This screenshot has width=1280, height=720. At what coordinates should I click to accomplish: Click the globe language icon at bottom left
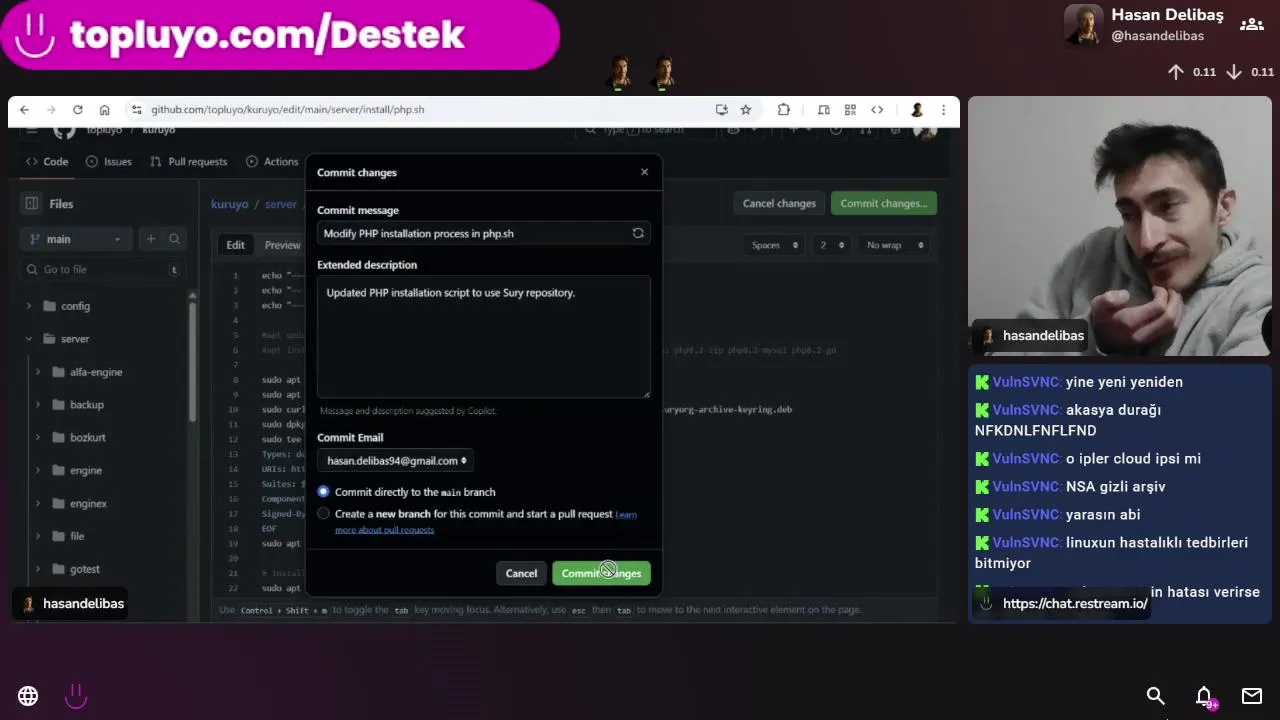point(28,696)
